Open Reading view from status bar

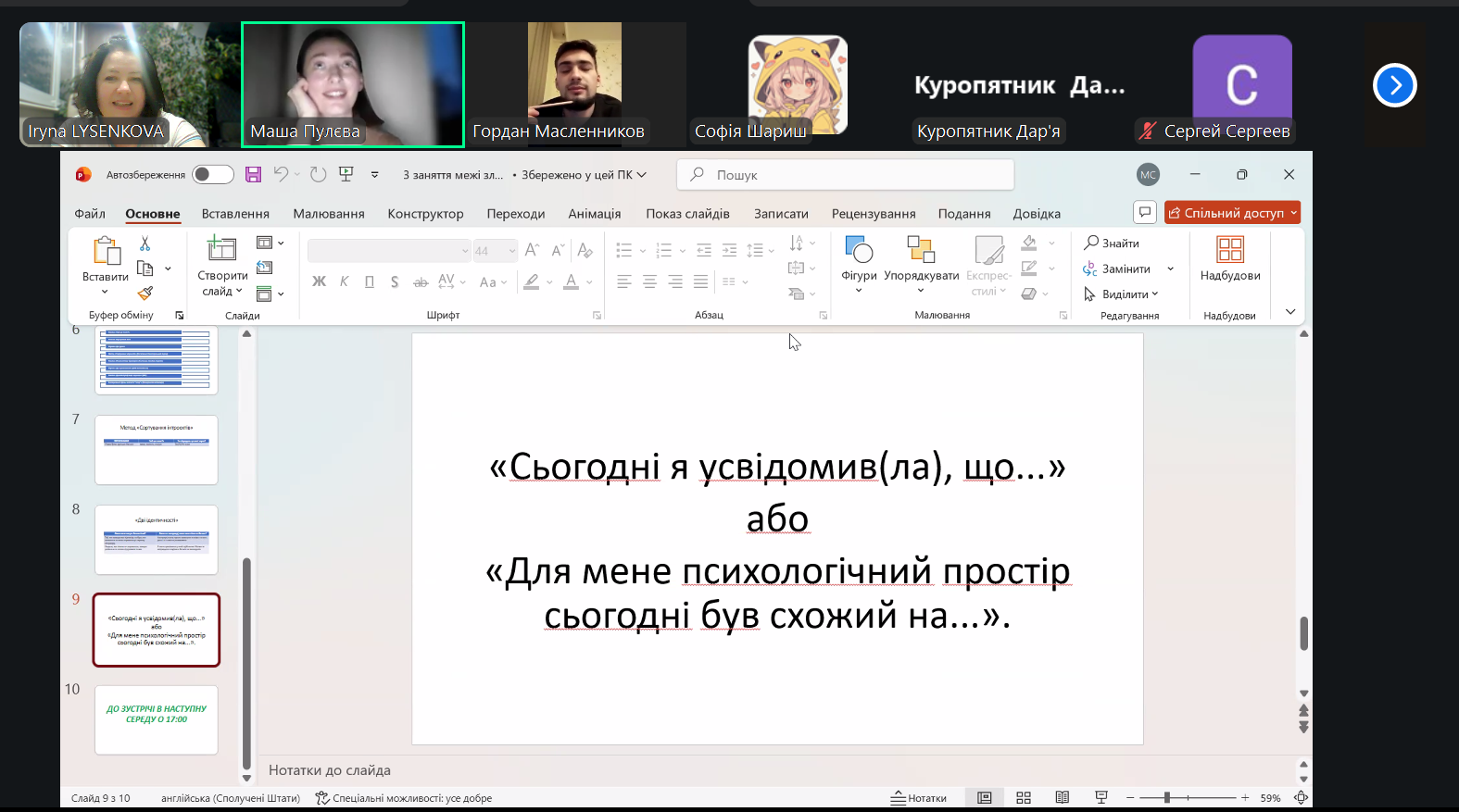coord(1063,797)
